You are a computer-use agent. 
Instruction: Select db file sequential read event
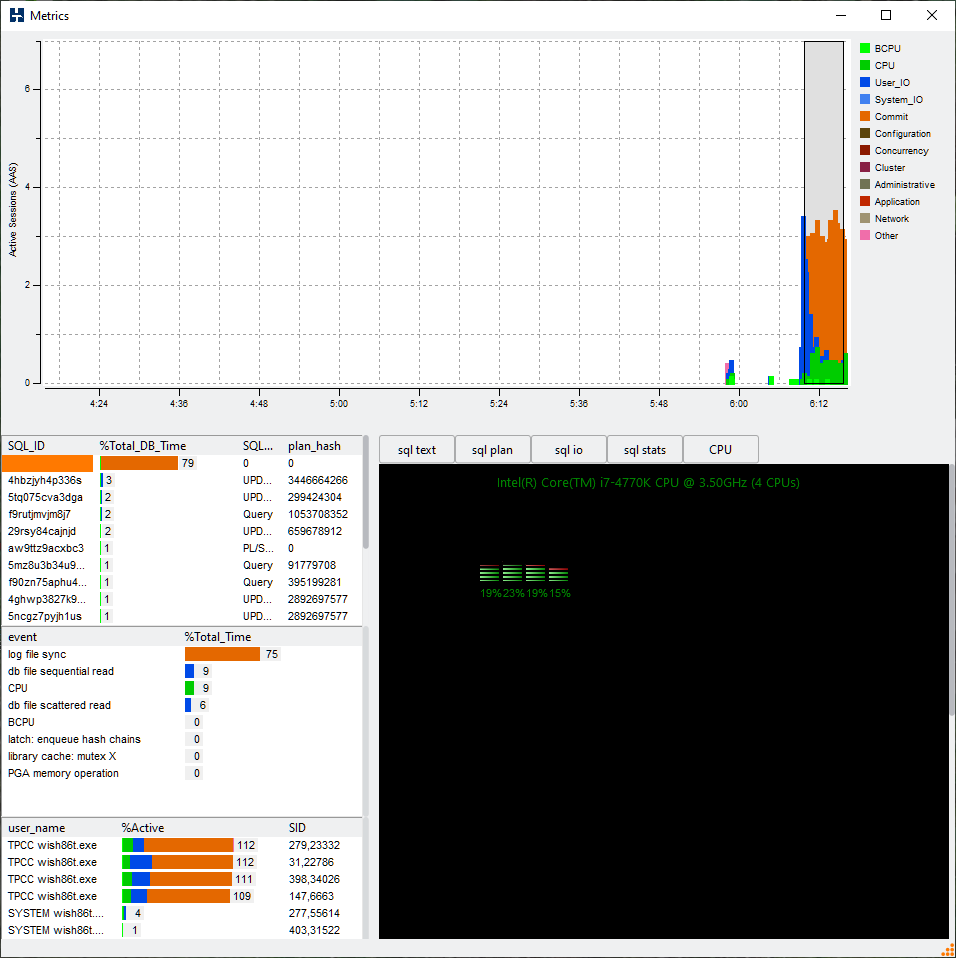(182, 671)
